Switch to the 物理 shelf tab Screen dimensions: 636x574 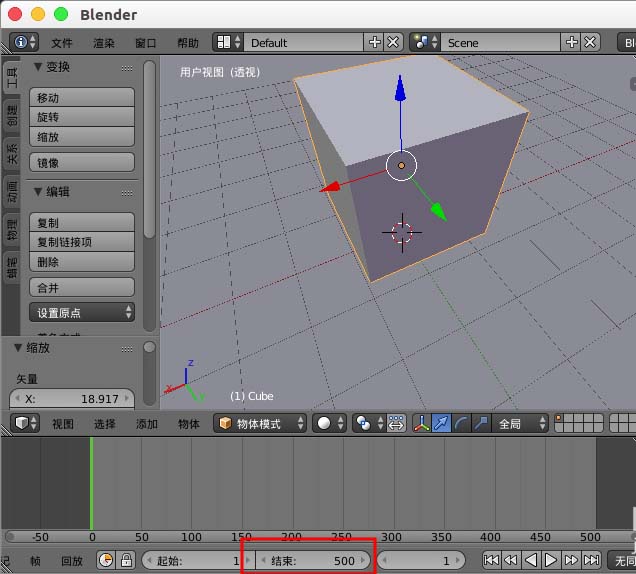click(x=11, y=230)
